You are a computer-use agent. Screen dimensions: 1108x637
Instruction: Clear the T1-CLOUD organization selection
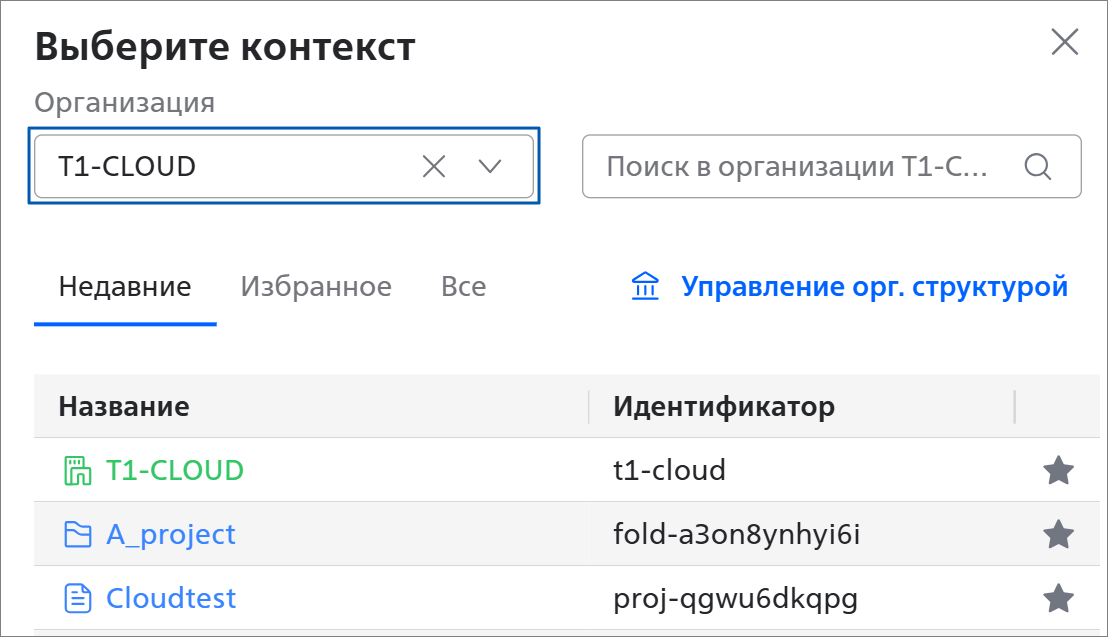pos(434,167)
